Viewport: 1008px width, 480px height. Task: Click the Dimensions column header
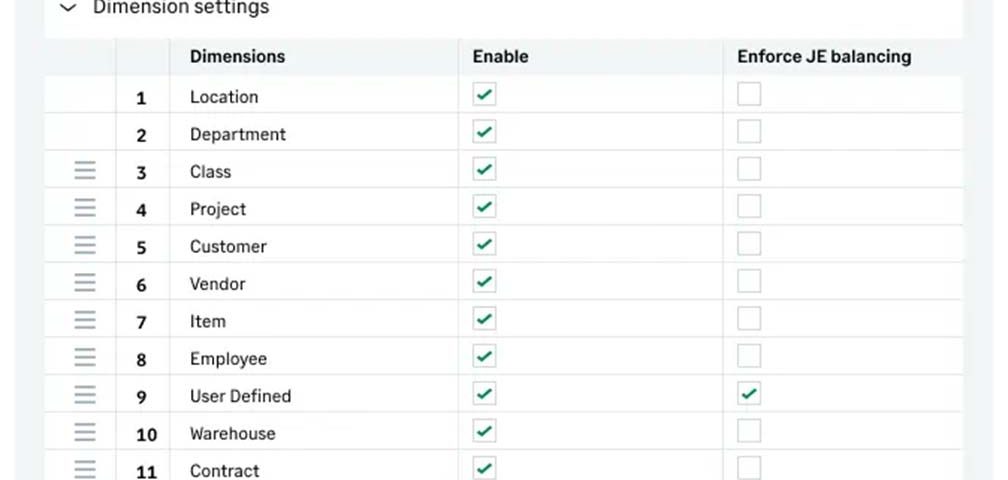tap(237, 57)
